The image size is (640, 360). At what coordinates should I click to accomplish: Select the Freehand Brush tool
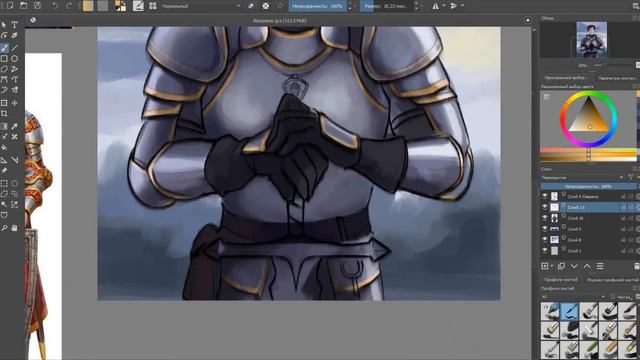[x=4, y=48]
